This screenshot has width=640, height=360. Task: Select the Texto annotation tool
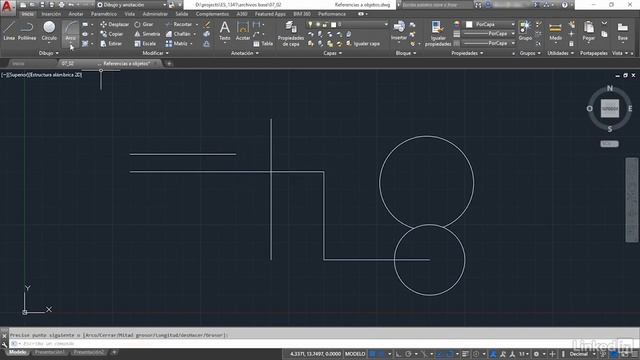pos(224,31)
